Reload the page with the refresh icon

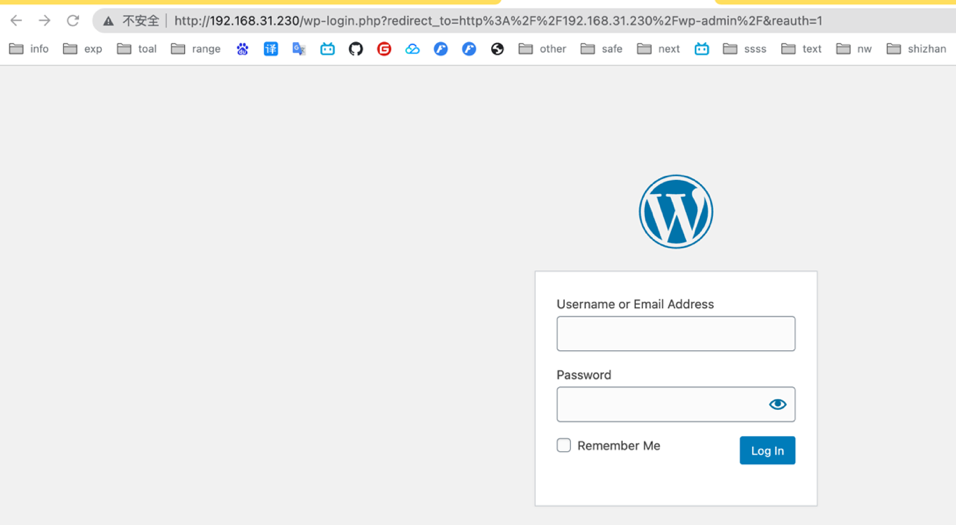(x=73, y=20)
